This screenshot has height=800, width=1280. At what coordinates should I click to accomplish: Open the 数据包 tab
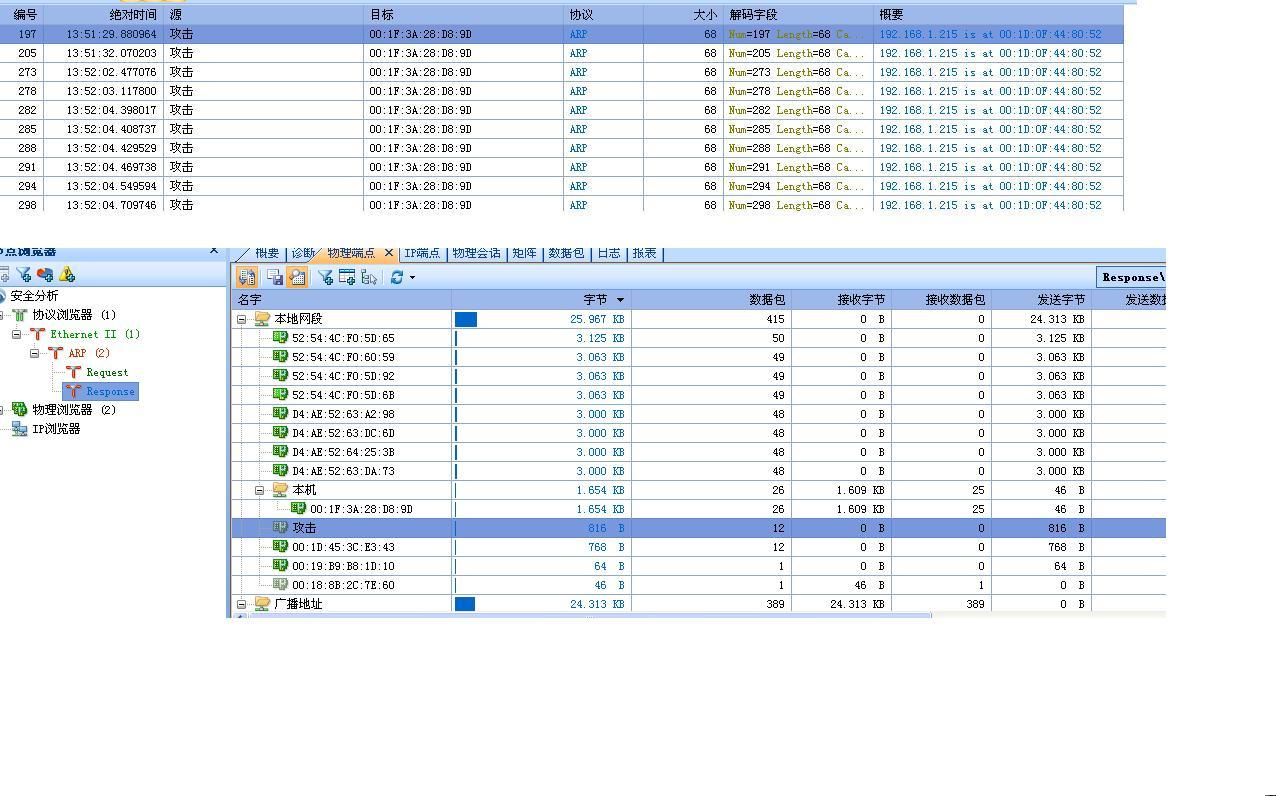(x=566, y=254)
